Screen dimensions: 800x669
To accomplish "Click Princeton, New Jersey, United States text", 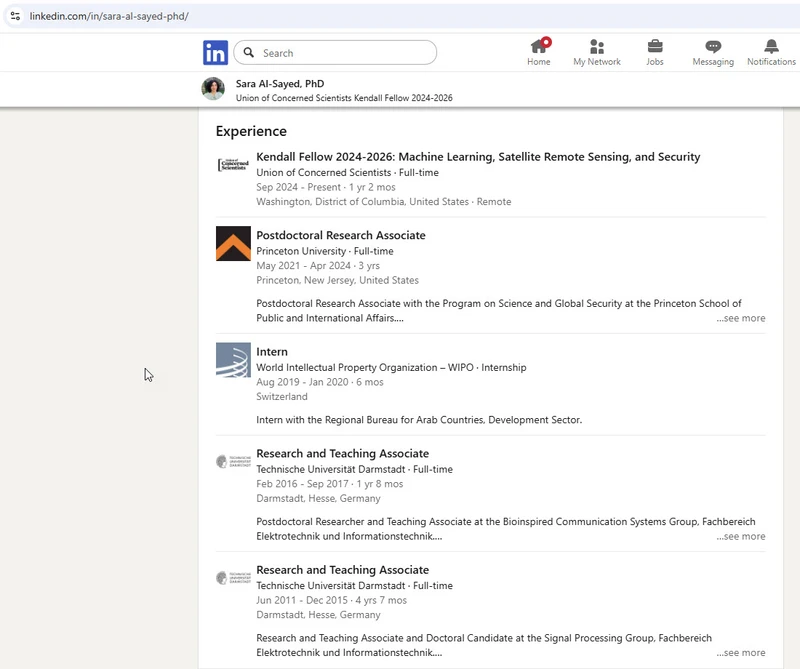I will 337,280.
